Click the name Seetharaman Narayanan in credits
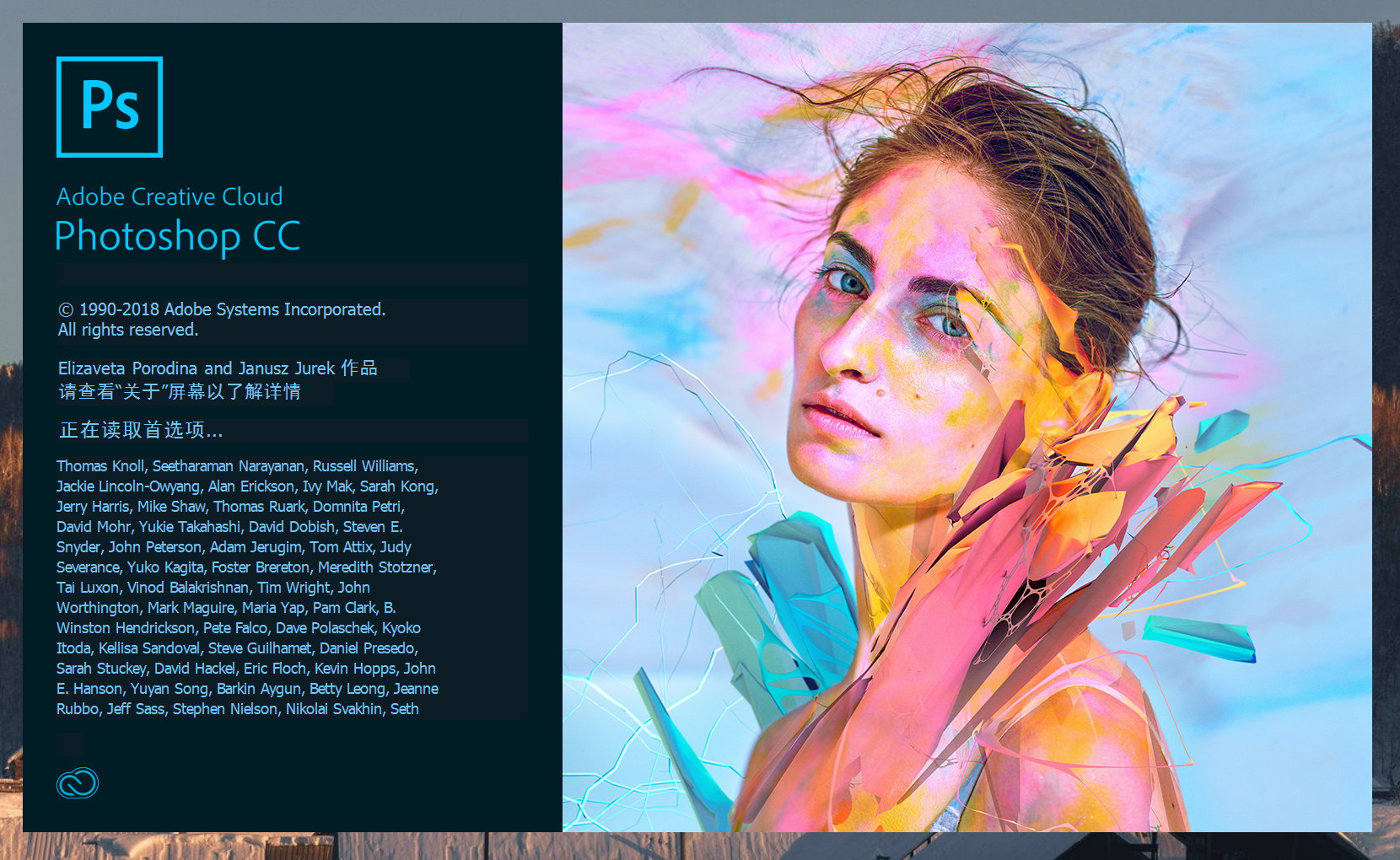 coord(229,466)
